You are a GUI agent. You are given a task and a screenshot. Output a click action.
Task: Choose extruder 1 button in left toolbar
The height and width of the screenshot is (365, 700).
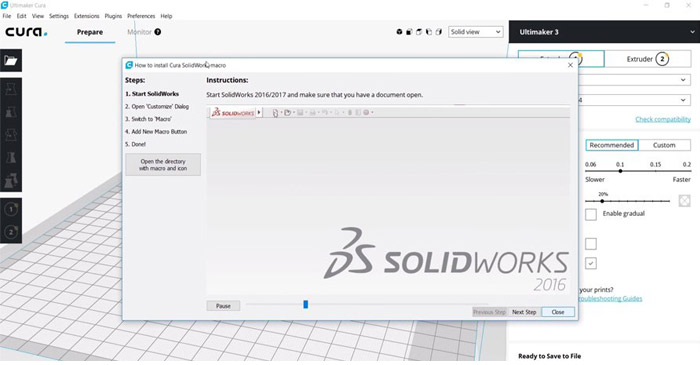(x=11, y=209)
